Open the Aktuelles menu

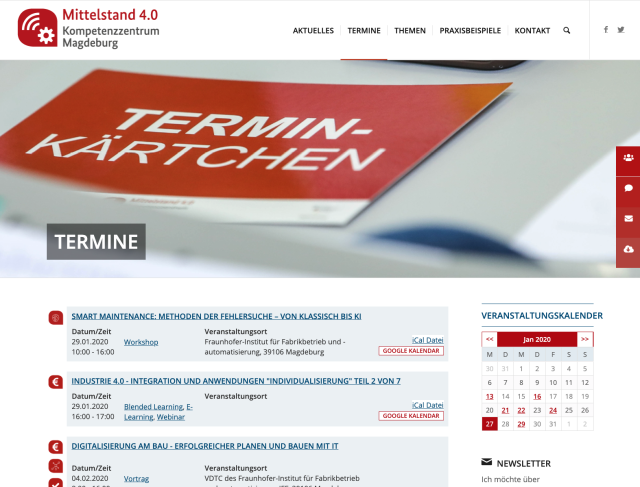313,31
